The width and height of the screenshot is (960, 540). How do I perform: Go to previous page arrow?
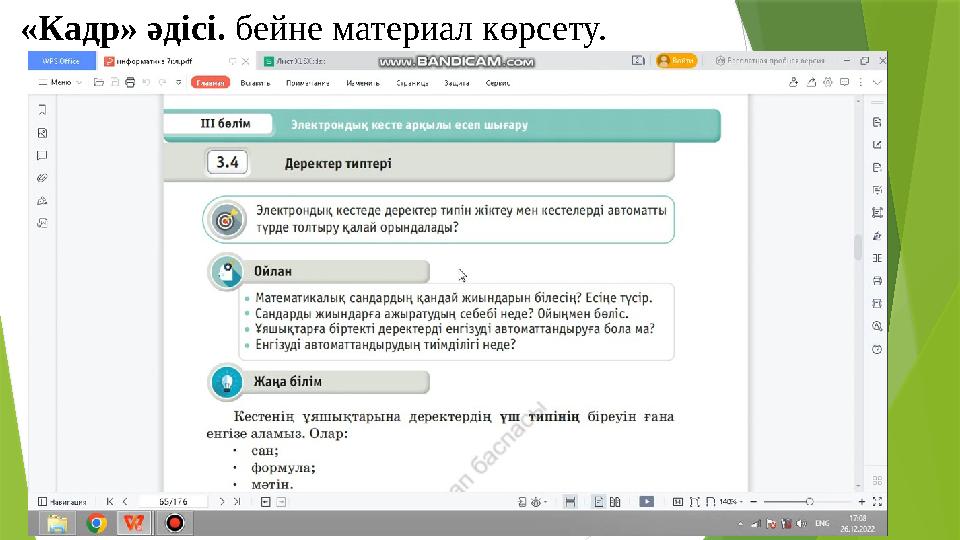click(x=125, y=501)
